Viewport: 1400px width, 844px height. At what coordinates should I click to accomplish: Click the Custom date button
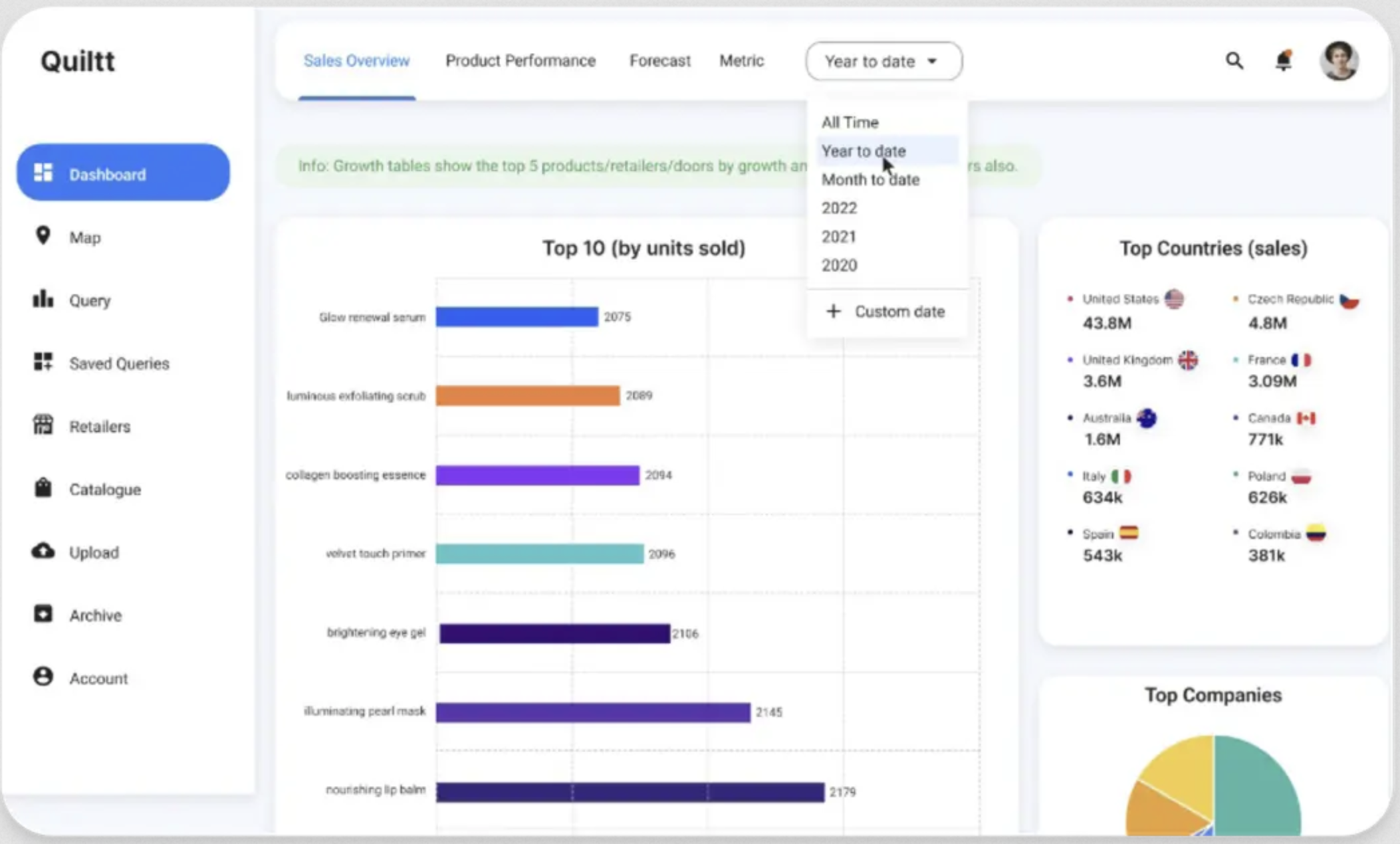pyautogui.click(x=887, y=312)
